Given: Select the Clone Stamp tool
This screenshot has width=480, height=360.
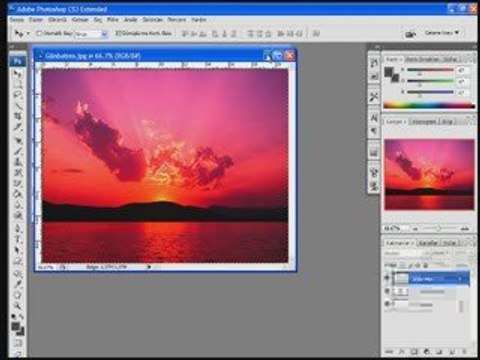Looking at the screenshot, I should (17, 162).
